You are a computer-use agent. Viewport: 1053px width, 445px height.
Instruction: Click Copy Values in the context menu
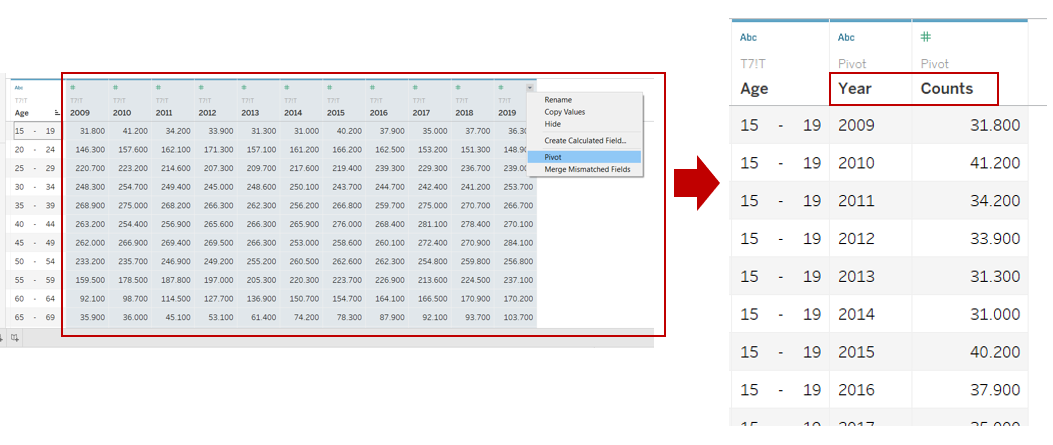[x=565, y=112]
